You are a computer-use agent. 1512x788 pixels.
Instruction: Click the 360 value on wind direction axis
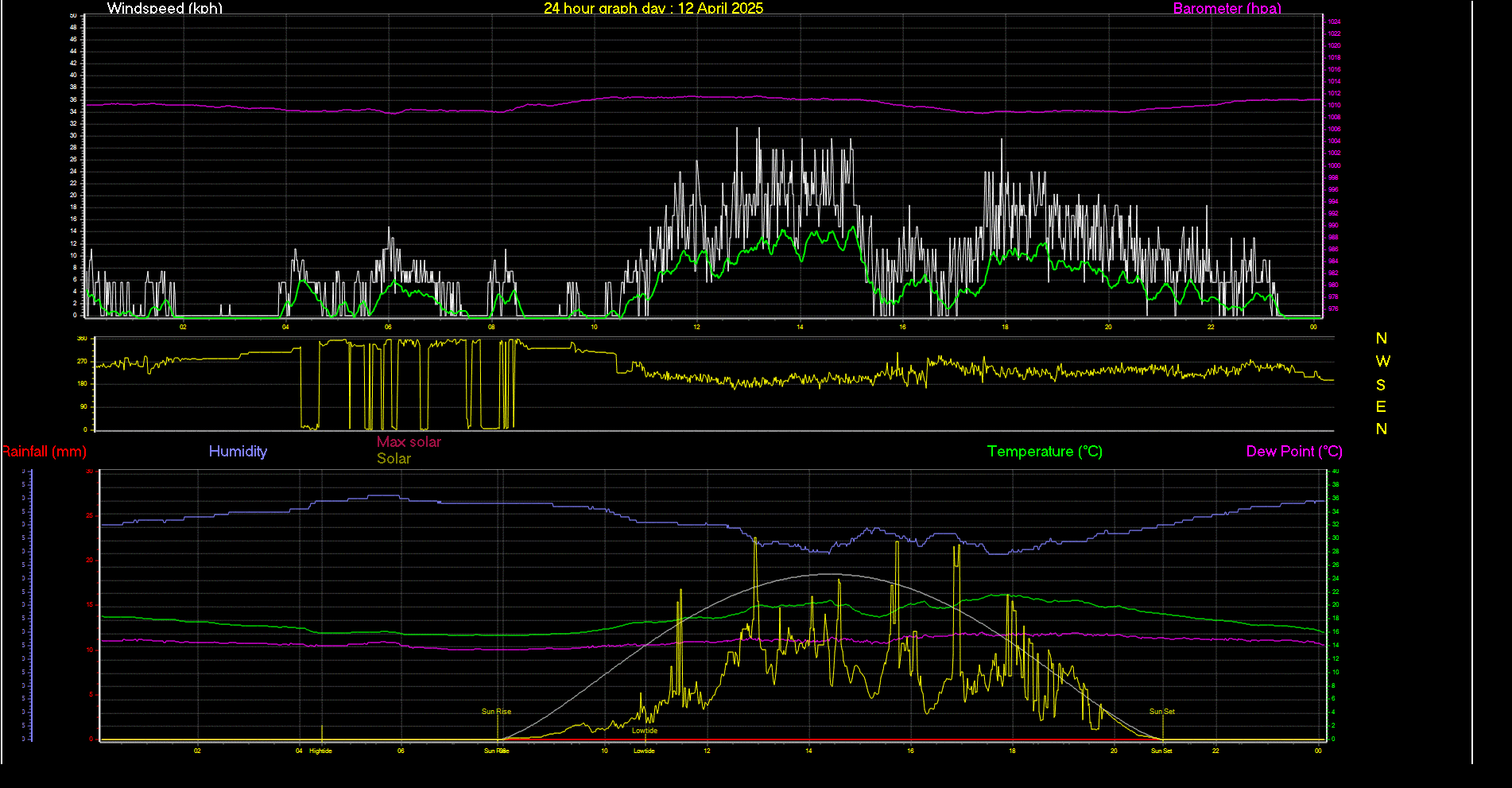pyautogui.click(x=82, y=339)
